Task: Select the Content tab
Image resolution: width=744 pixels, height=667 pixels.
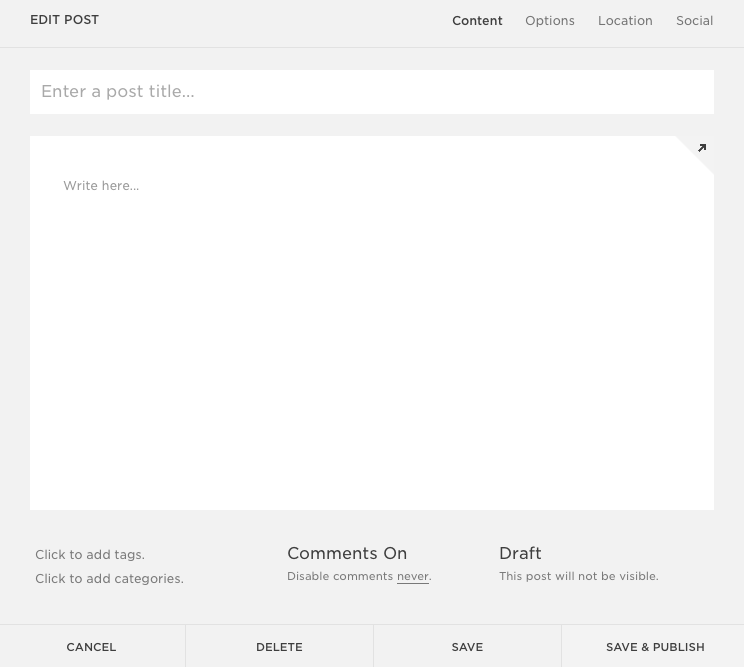Action: [x=477, y=21]
